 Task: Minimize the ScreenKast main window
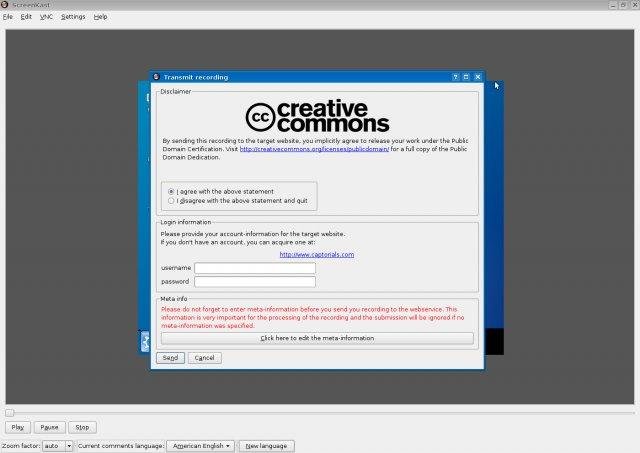point(613,5)
